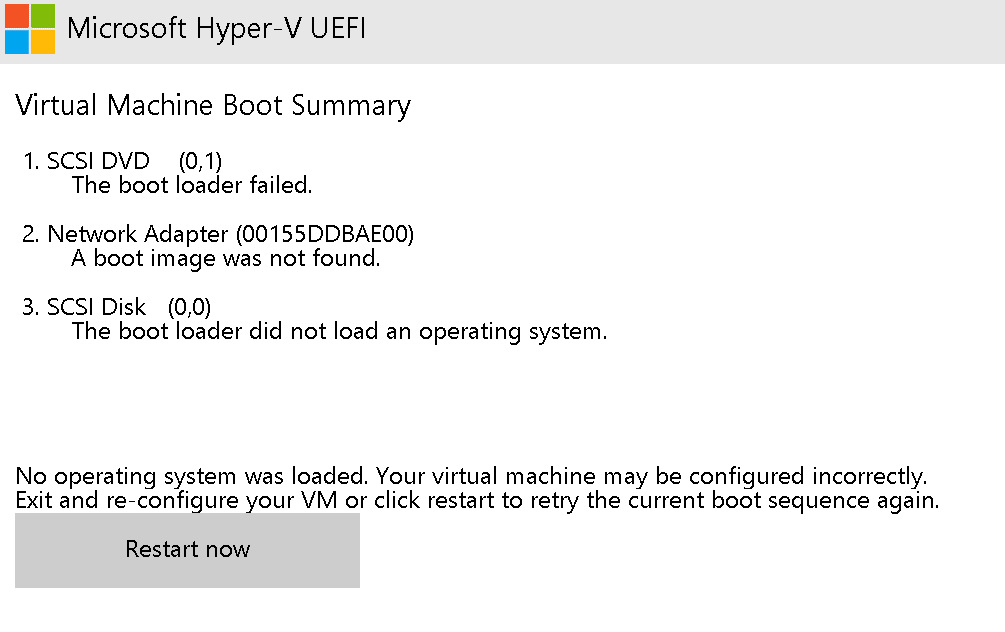This screenshot has width=1005, height=632.
Task: Click the Virtual Machine Boot Summary heading
Action: 212,104
